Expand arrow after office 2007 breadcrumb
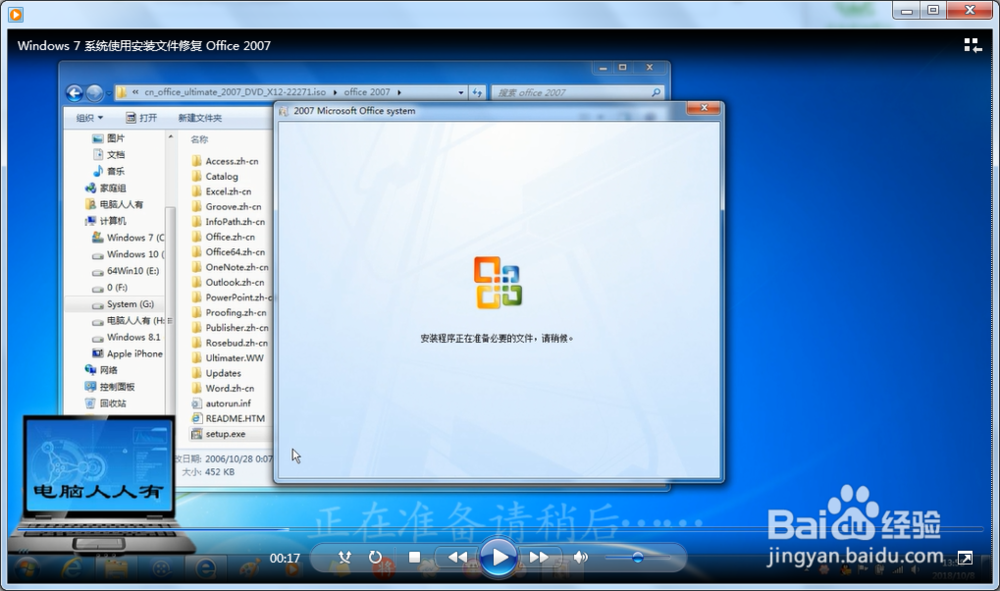The image size is (1000, 591). [x=399, y=92]
